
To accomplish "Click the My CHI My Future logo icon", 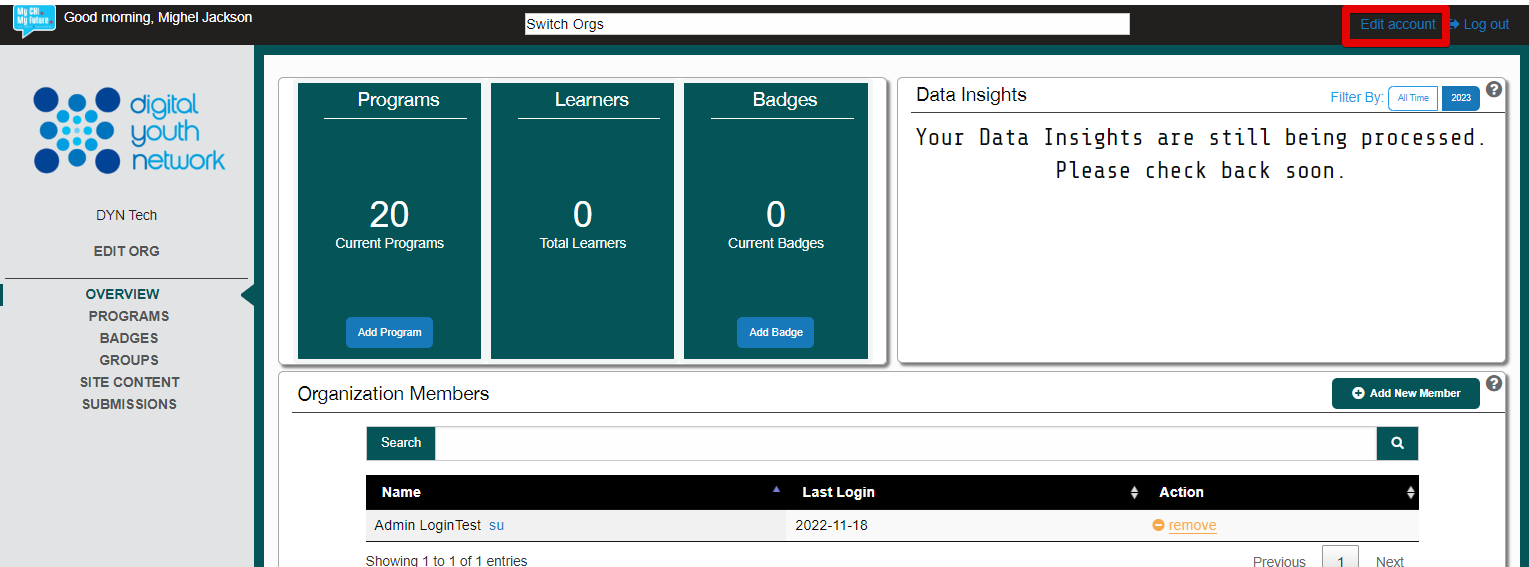I will click(x=34, y=20).
